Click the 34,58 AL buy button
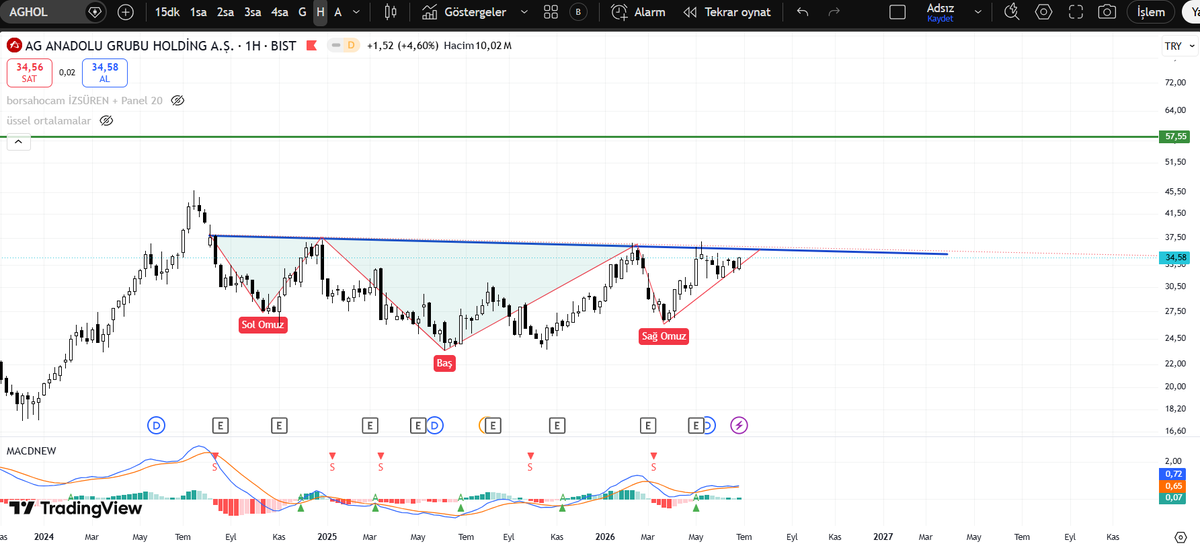The image size is (1200, 546). click(x=105, y=72)
